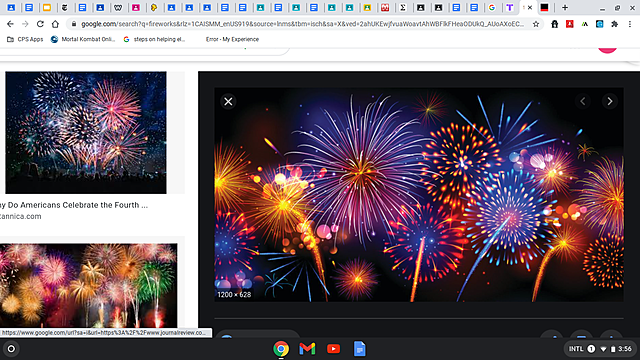Viewport: 640px width, 360px height.
Task: Open the Mortal Kombat Onli.. bookmark
Action: [x=83, y=39]
